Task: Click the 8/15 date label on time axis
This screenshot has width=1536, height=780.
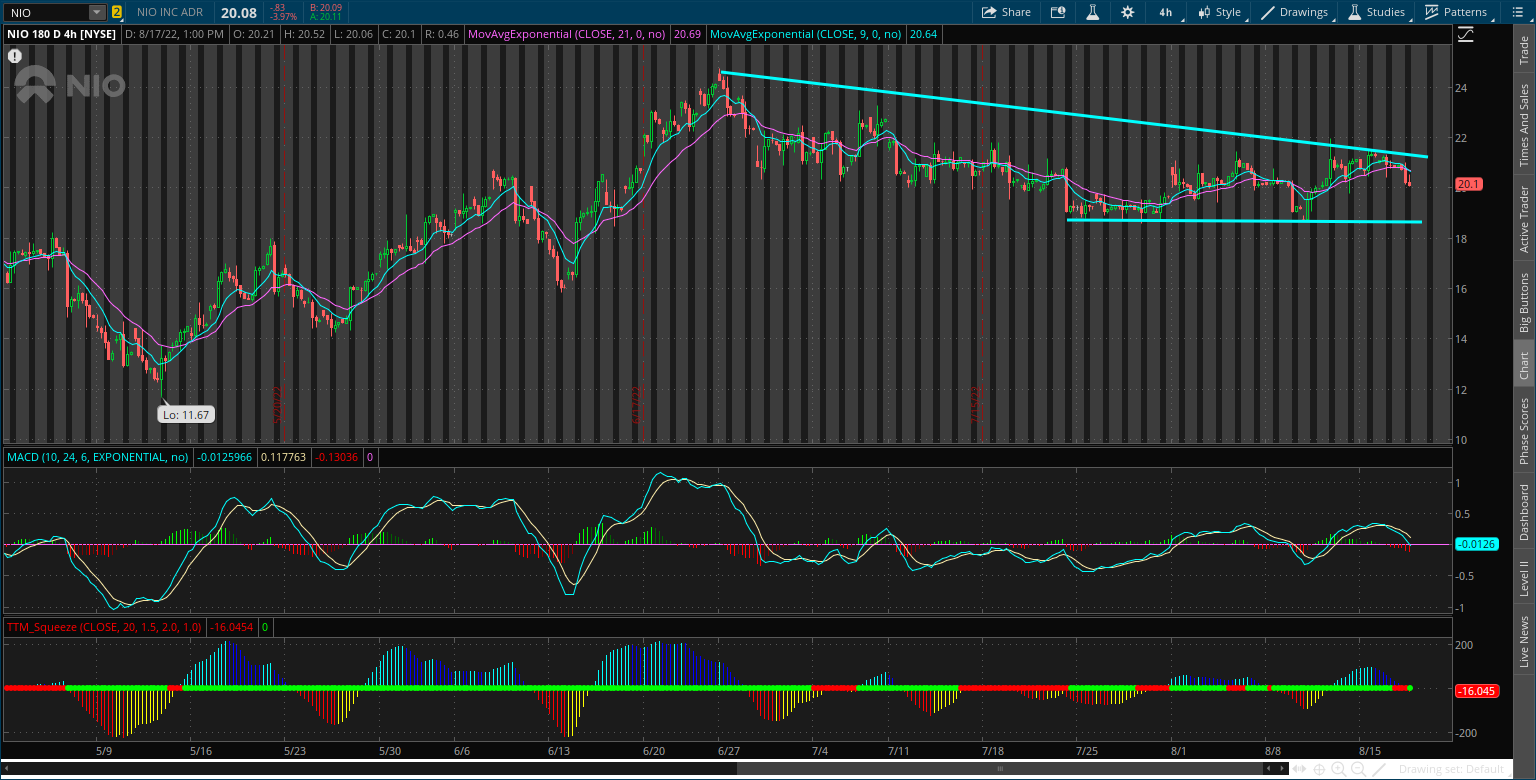Action: (1370, 750)
